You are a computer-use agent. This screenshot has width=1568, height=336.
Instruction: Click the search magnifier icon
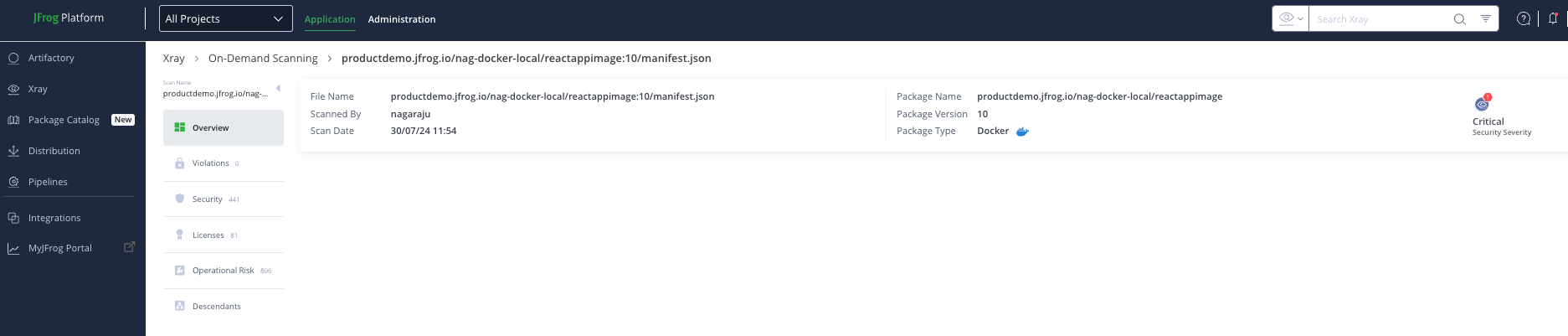pyautogui.click(x=1459, y=19)
